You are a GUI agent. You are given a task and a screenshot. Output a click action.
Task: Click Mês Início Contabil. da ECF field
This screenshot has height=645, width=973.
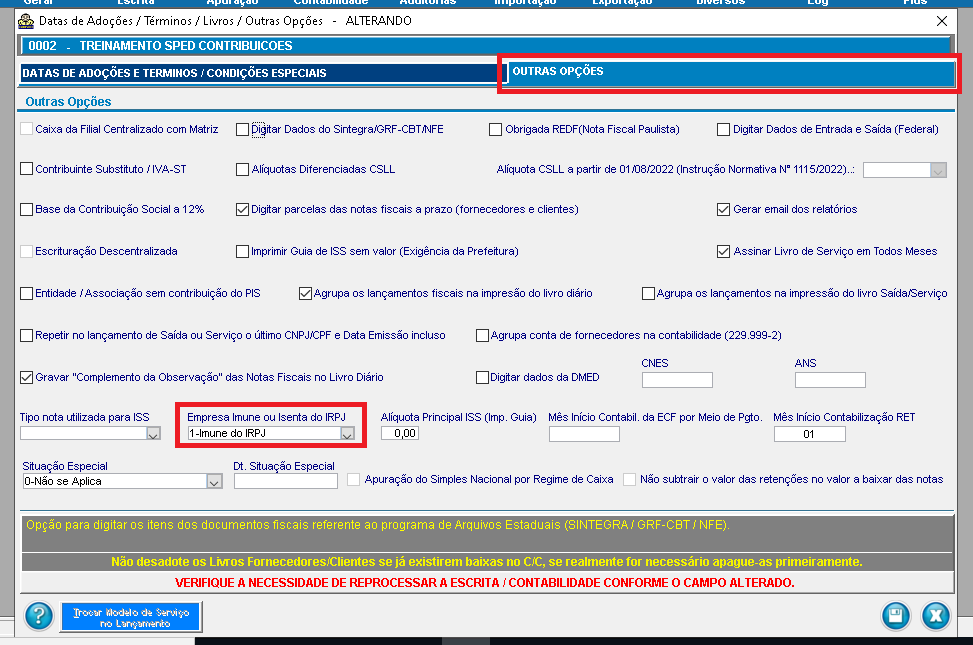pyautogui.click(x=584, y=434)
